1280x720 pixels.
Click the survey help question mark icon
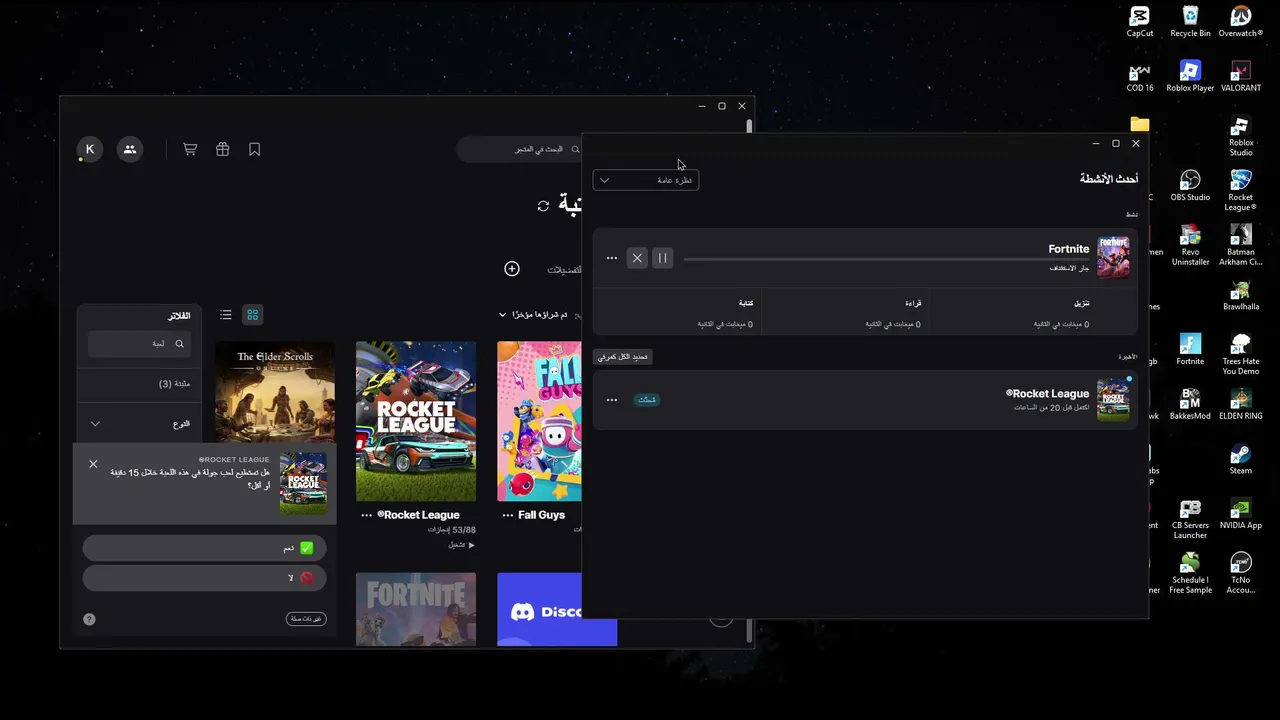(89, 619)
